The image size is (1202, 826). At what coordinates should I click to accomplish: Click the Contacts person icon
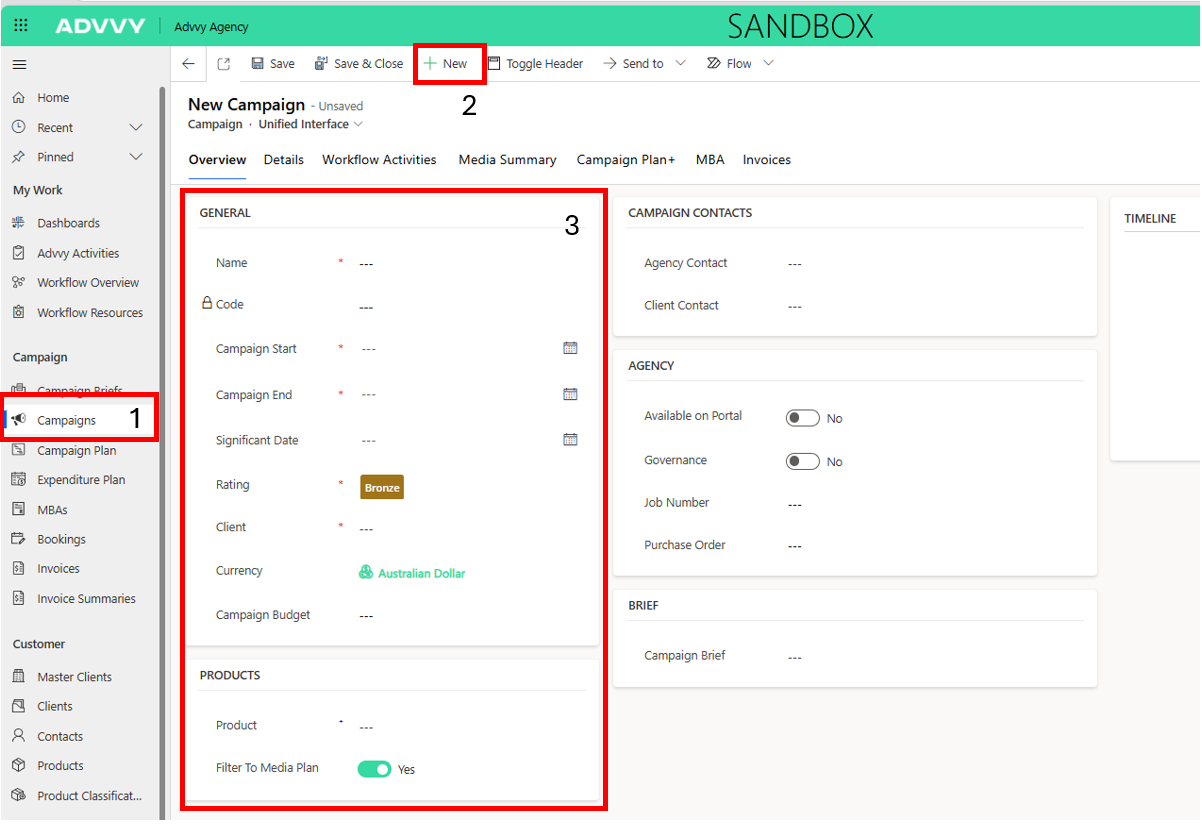[18, 735]
